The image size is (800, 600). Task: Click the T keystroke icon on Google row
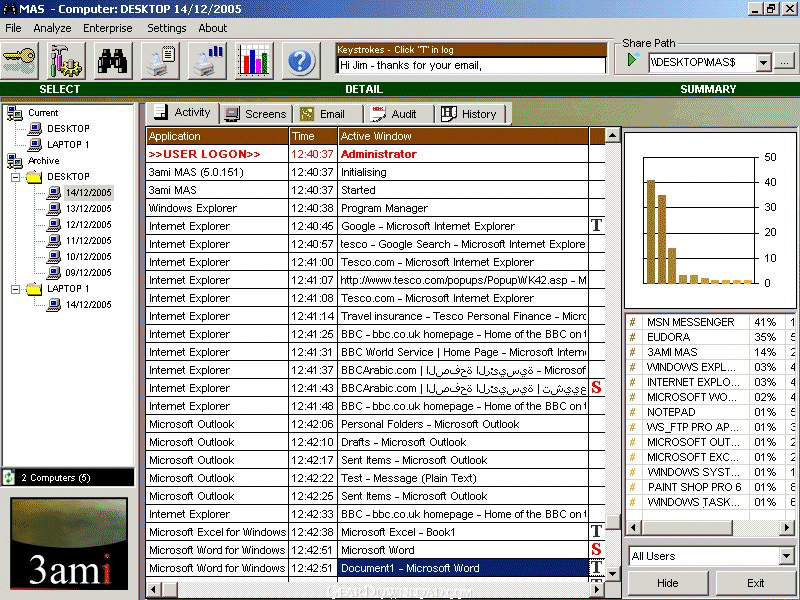click(x=596, y=226)
